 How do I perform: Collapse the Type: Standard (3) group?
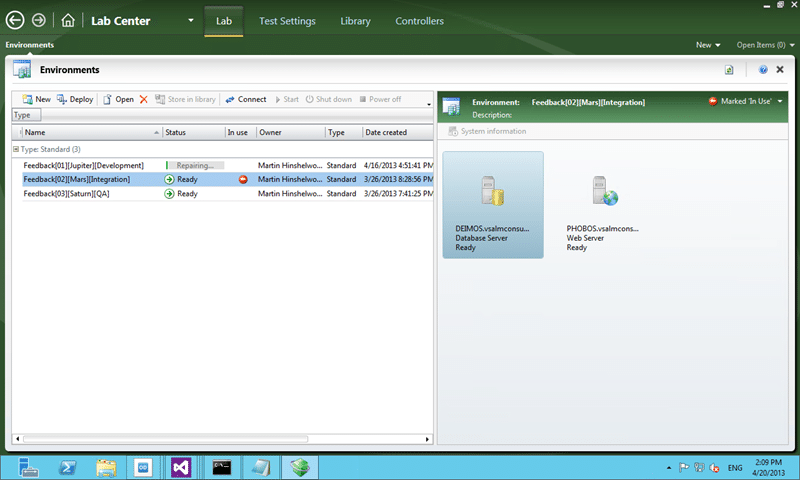16,149
